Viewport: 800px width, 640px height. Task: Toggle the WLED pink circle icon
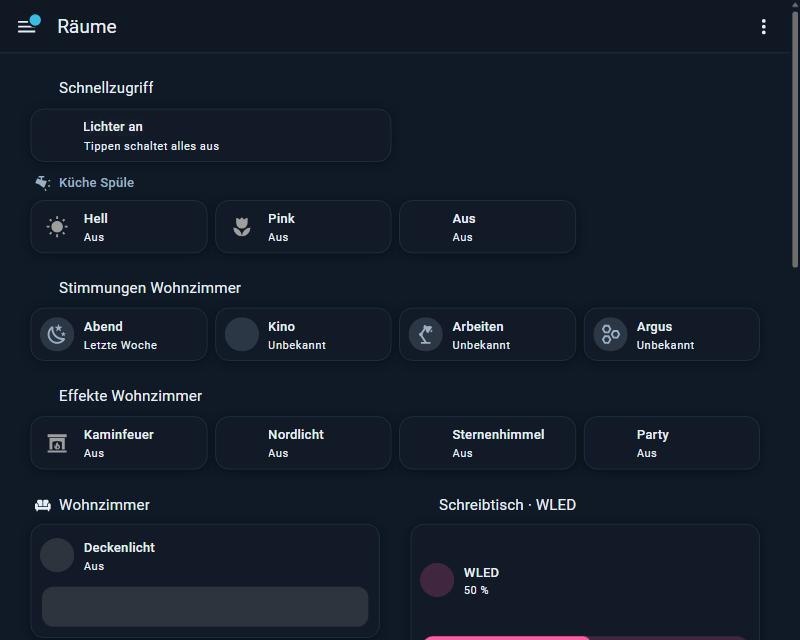click(437, 580)
